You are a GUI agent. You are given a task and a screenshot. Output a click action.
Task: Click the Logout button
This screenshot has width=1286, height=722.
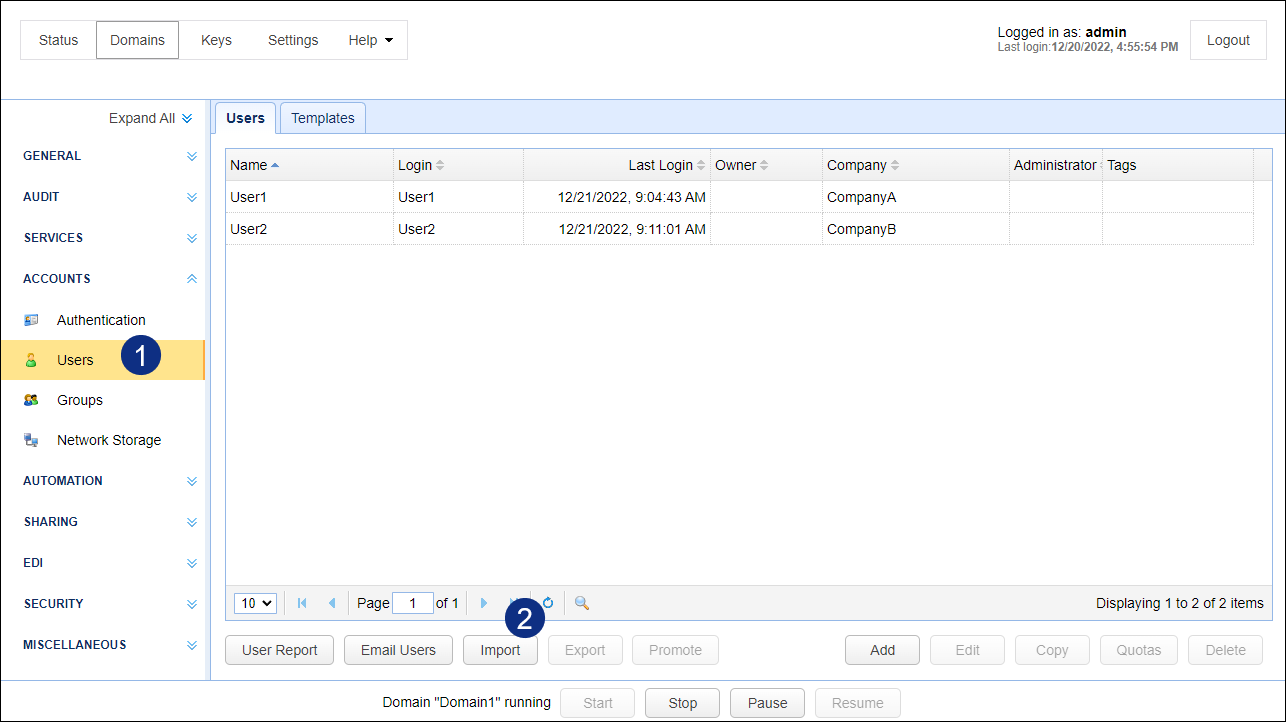coord(1228,40)
